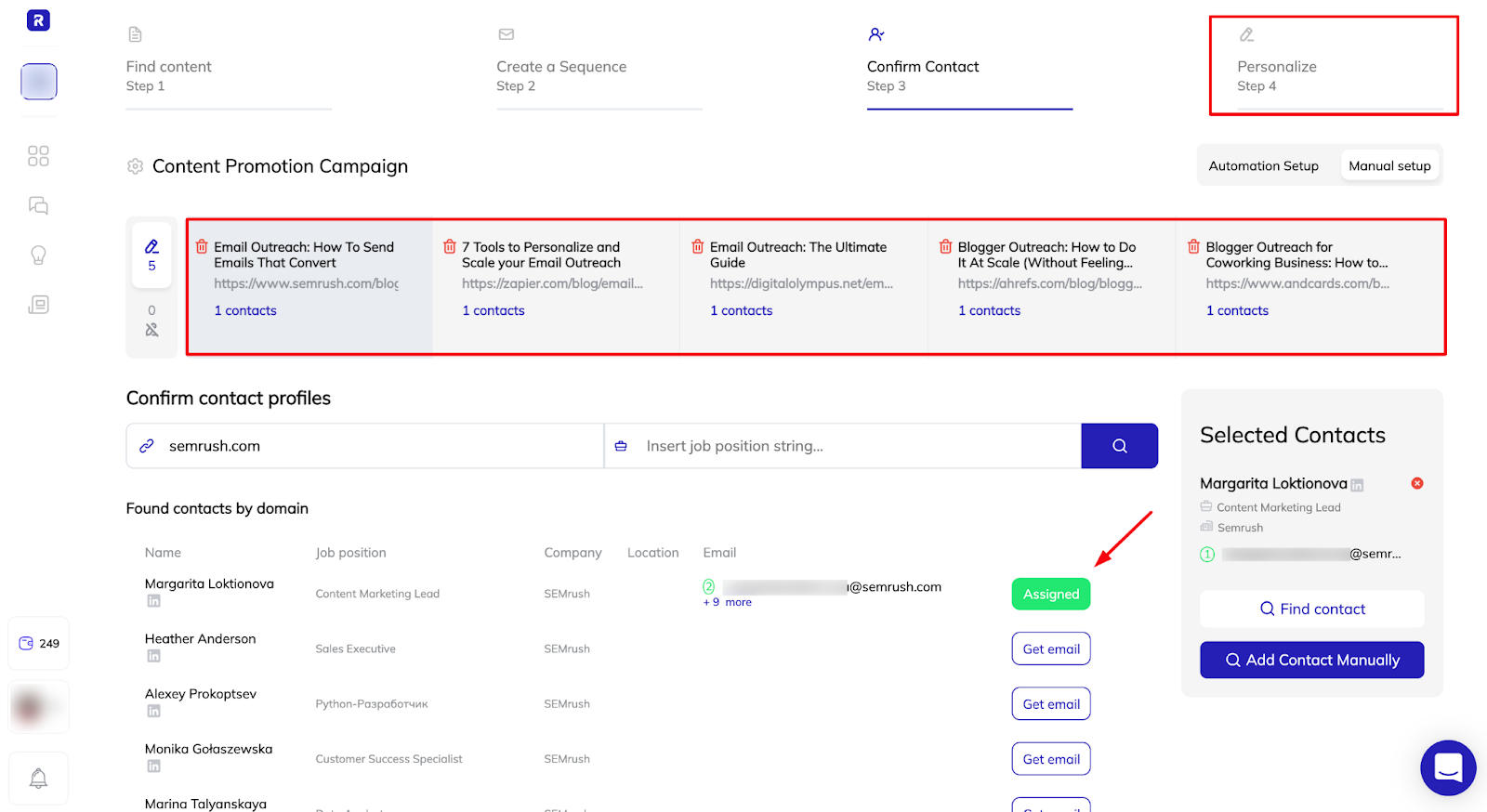Open the lightbulb ideas sidebar icon
This screenshot has width=1487, height=812.
coord(38,255)
